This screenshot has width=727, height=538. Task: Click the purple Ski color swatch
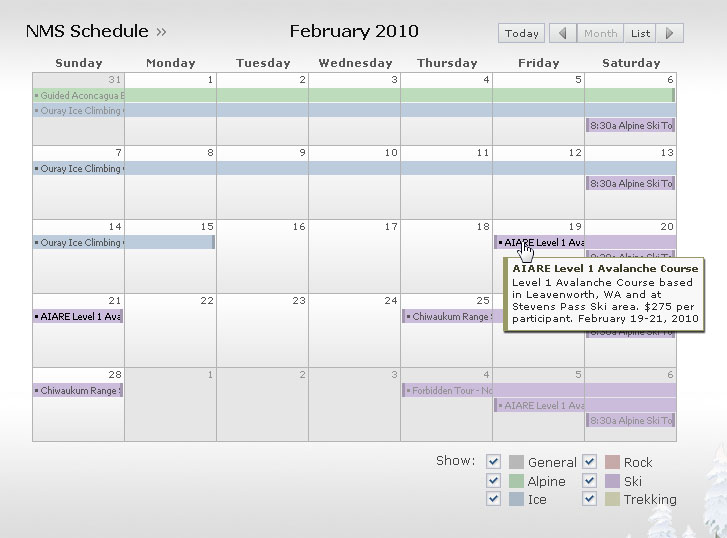[x=612, y=481]
